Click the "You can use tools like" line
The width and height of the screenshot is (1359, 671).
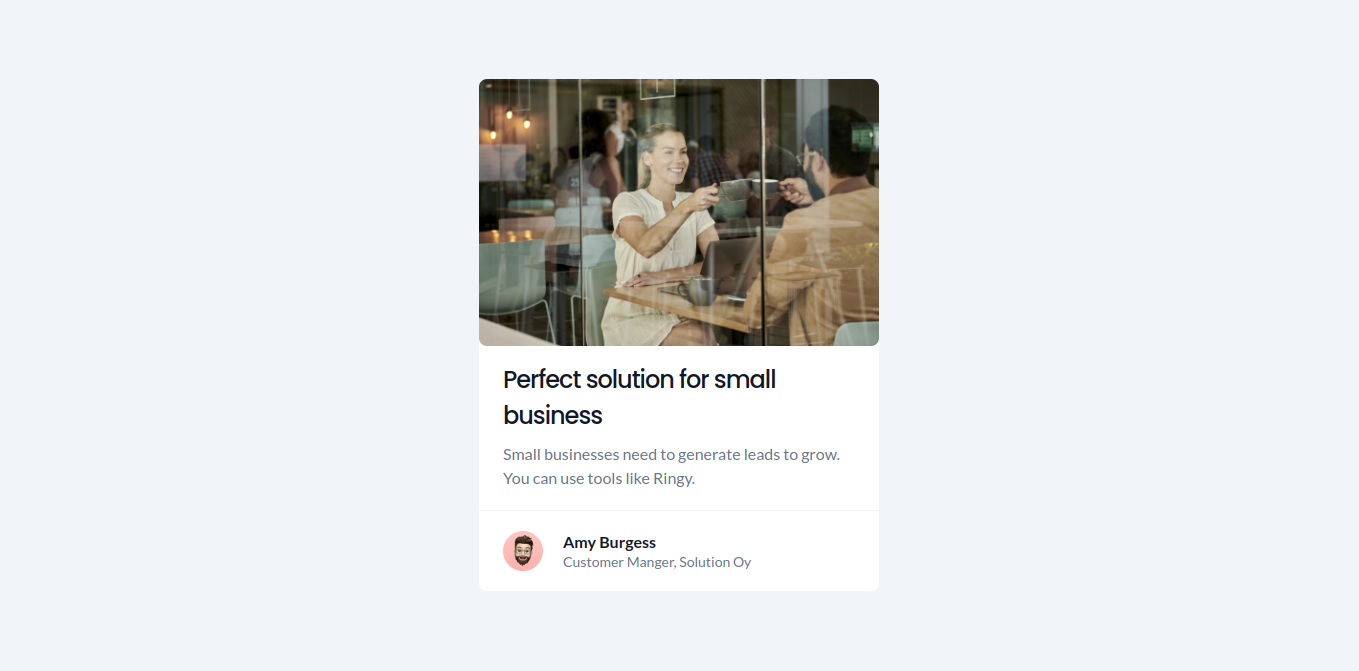pyautogui.click(x=576, y=479)
